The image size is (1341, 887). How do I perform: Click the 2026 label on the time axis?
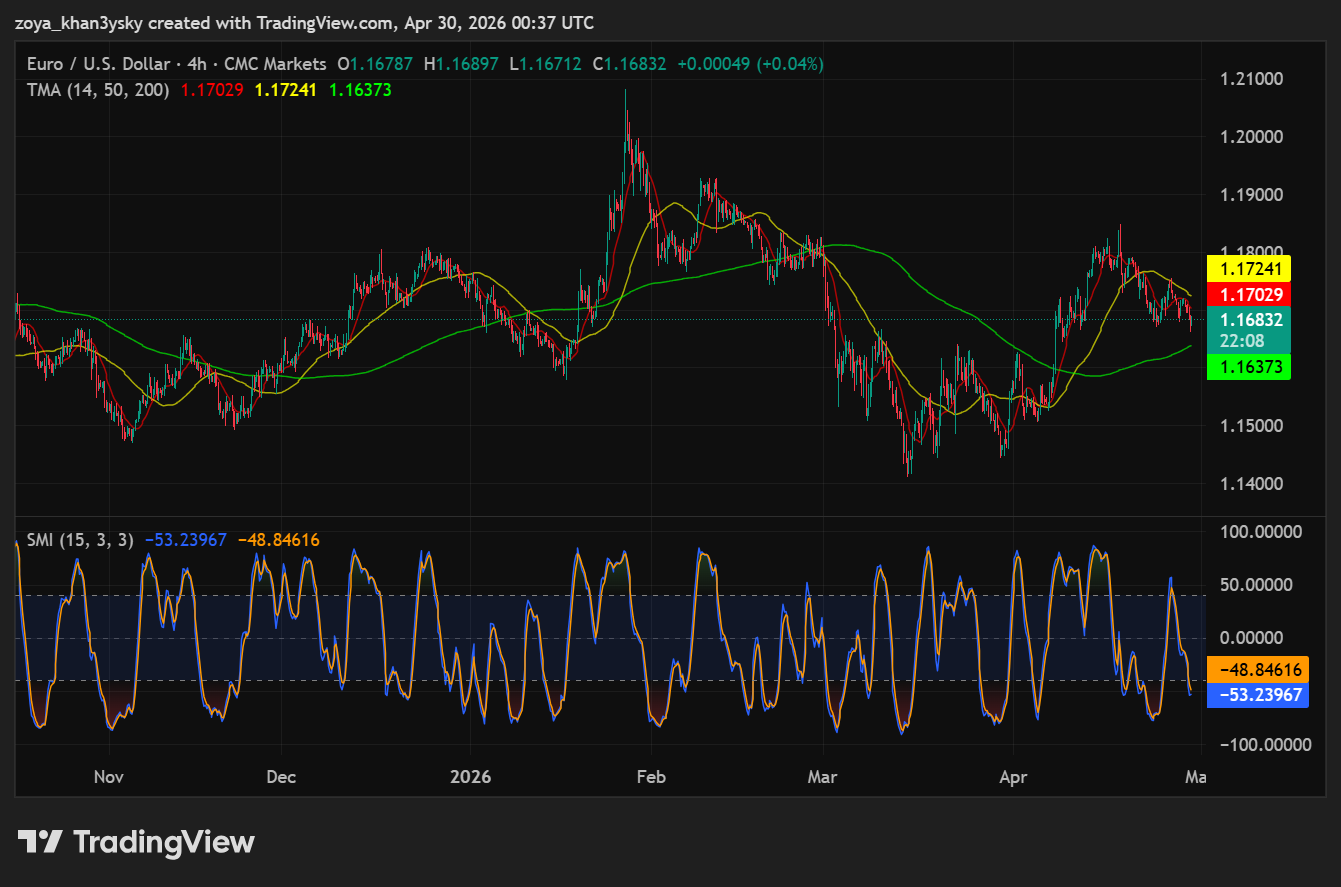coord(470,777)
